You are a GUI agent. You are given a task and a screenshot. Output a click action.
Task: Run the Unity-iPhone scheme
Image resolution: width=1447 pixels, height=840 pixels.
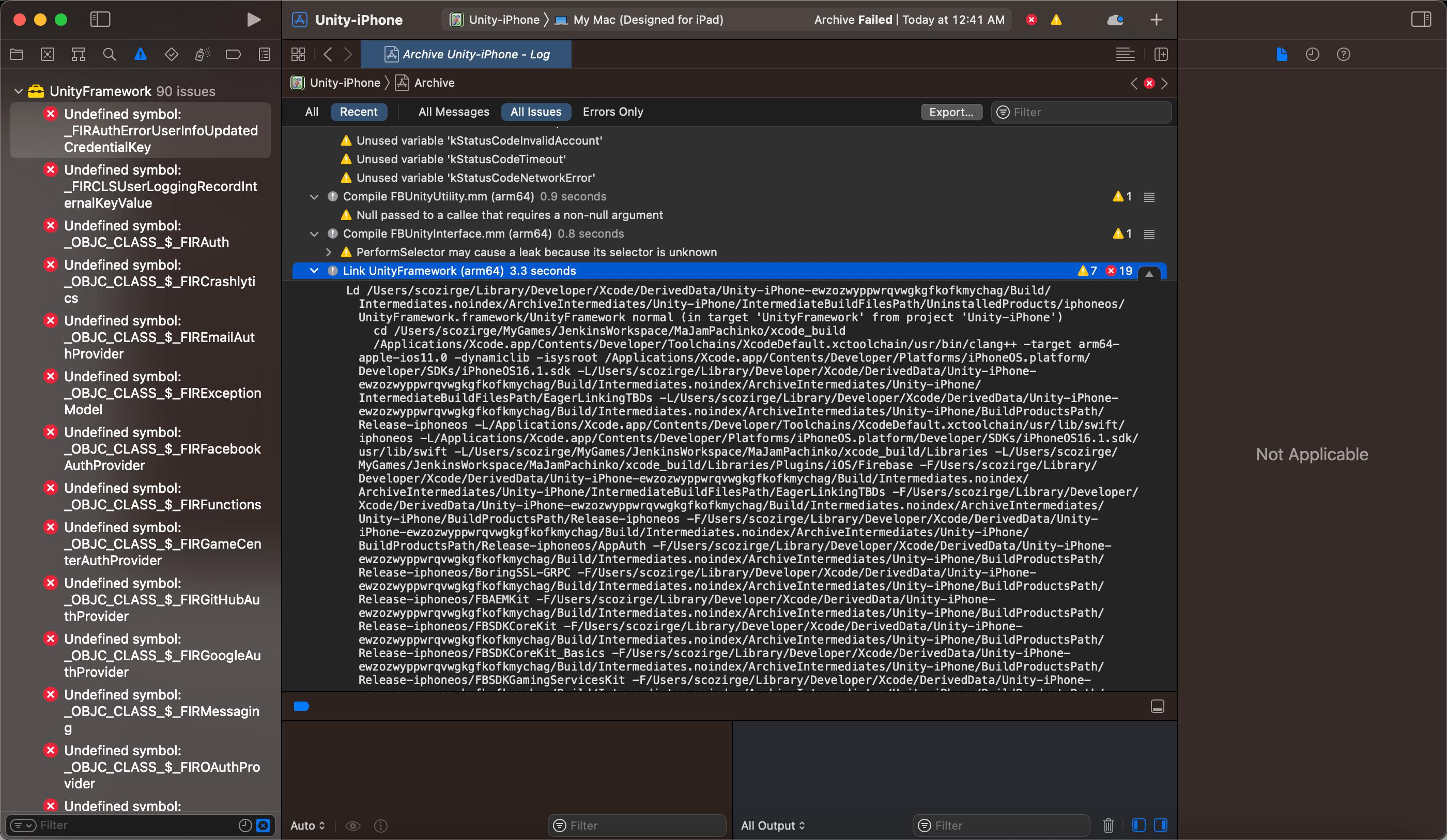point(253,20)
